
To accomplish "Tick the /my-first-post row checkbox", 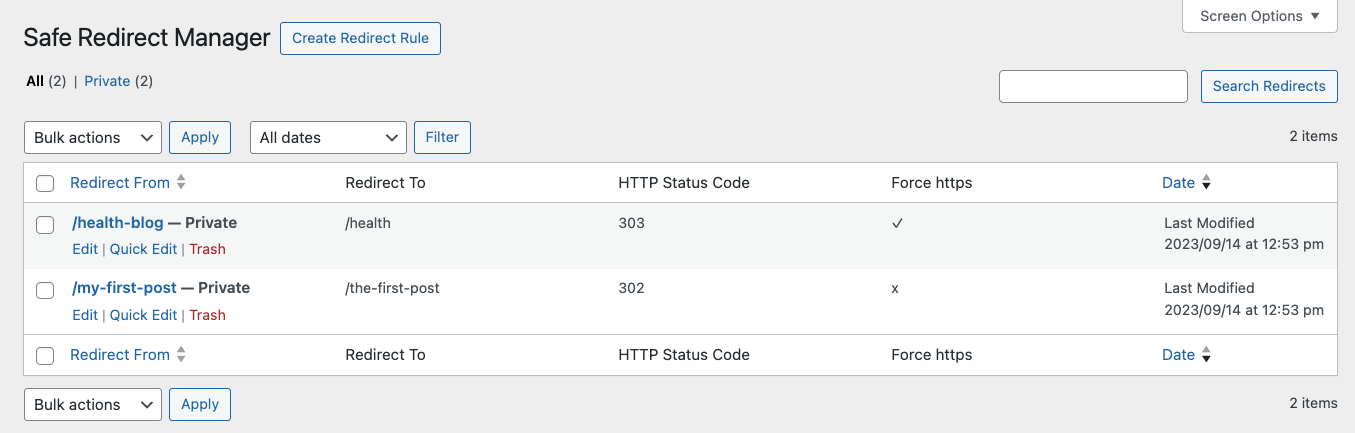I will (x=45, y=290).
